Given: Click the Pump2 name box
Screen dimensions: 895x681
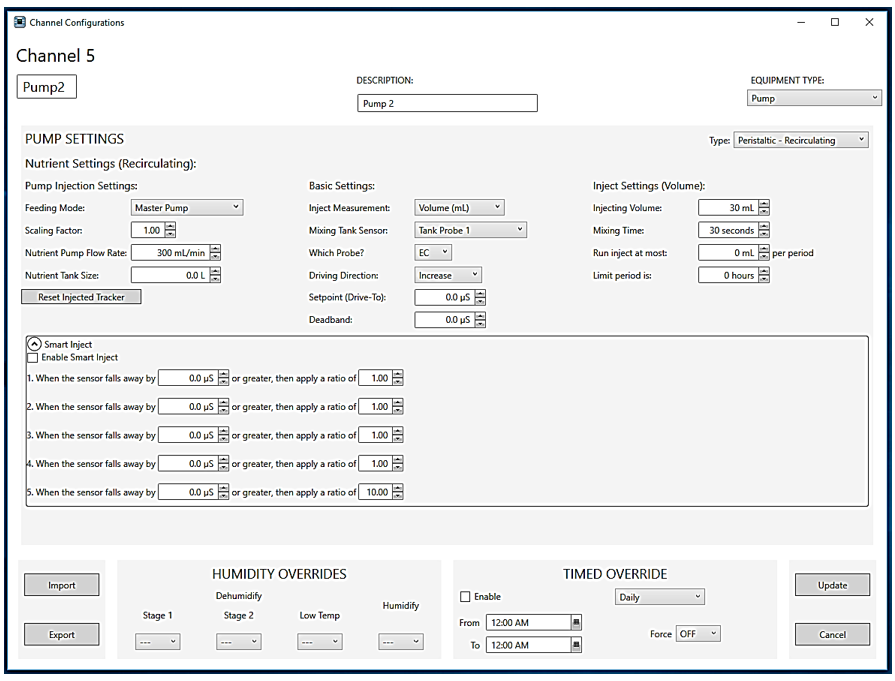Looking at the screenshot, I should click(46, 87).
